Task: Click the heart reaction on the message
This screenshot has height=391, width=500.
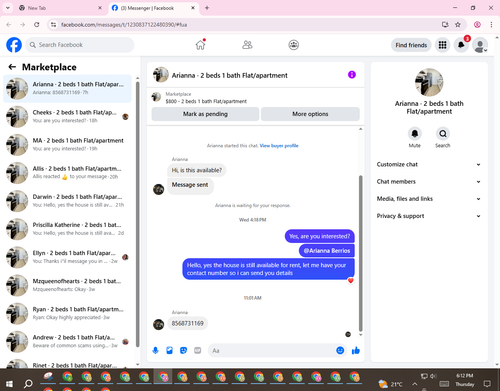Action: pos(350,281)
